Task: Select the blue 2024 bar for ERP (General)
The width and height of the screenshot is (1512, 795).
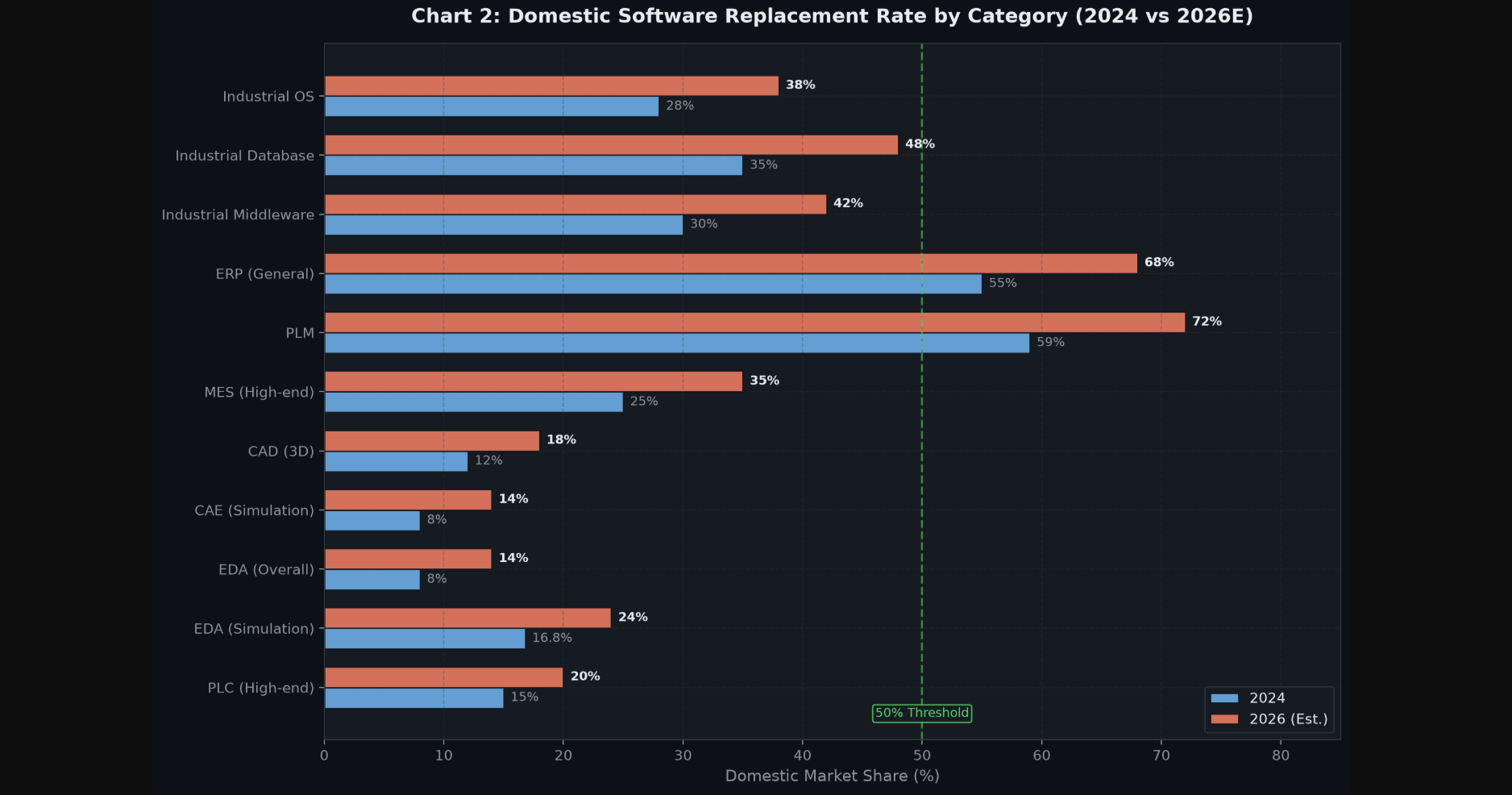Action: click(x=653, y=284)
